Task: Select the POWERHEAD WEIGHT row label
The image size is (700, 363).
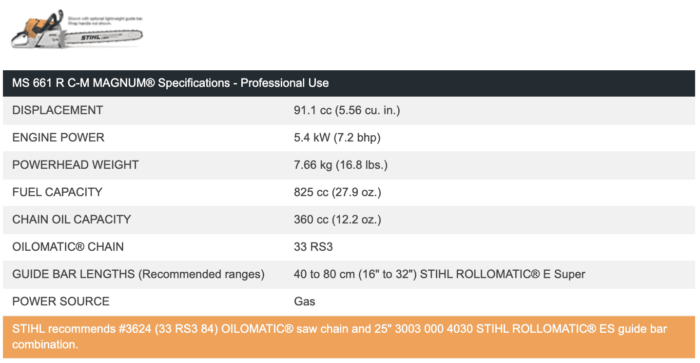Action: pyautogui.click(x=75, y=165)
